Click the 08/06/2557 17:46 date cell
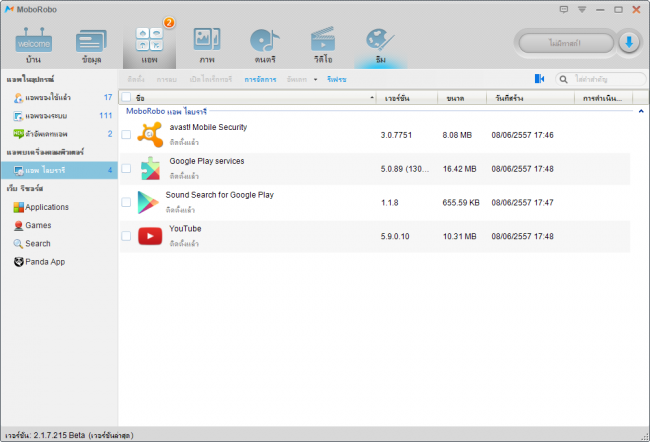Viewport: 650px width, 442px height. pos(522,135)
